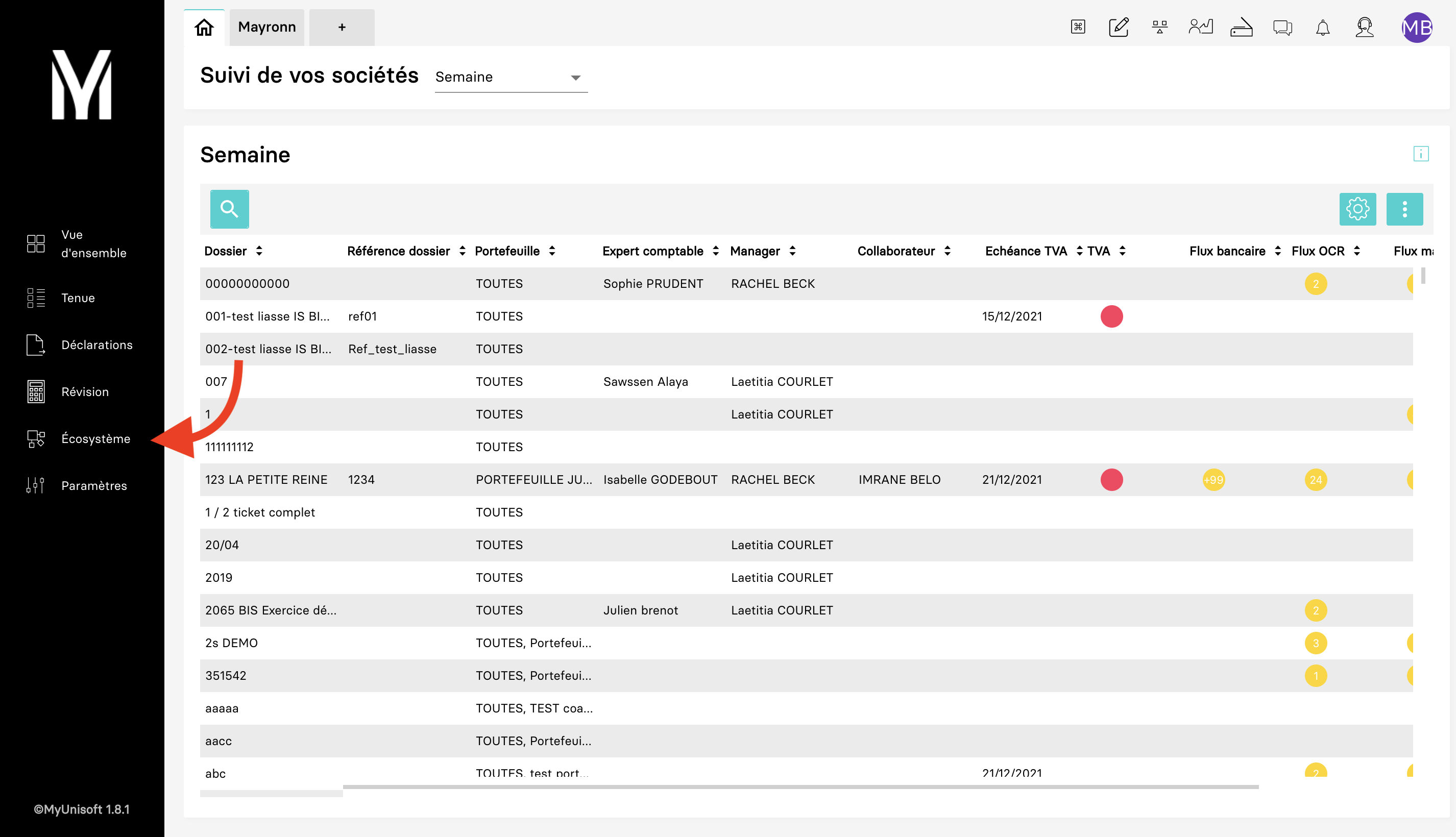The width and height of the screenshot is (1456, 837).
Task: Click Flux OCR badge 2 for 00000000000
Action: [1316, 284]
